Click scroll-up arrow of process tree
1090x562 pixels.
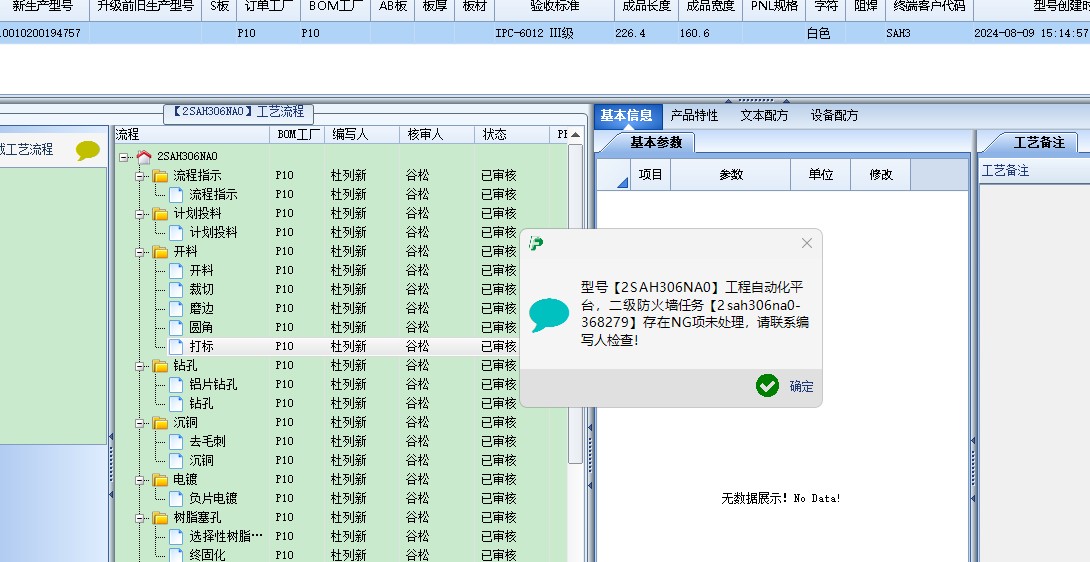coord(575,135)
